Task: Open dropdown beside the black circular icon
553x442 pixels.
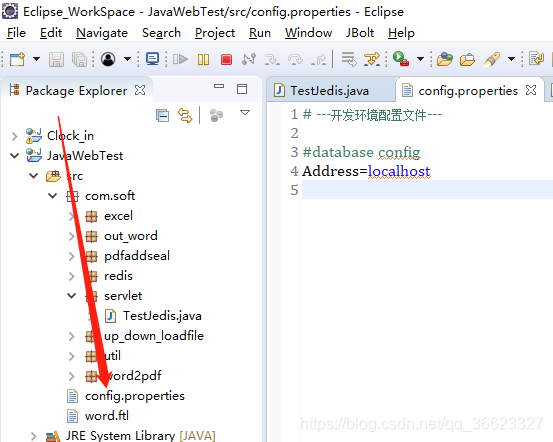Action: [x=127, y=59]
